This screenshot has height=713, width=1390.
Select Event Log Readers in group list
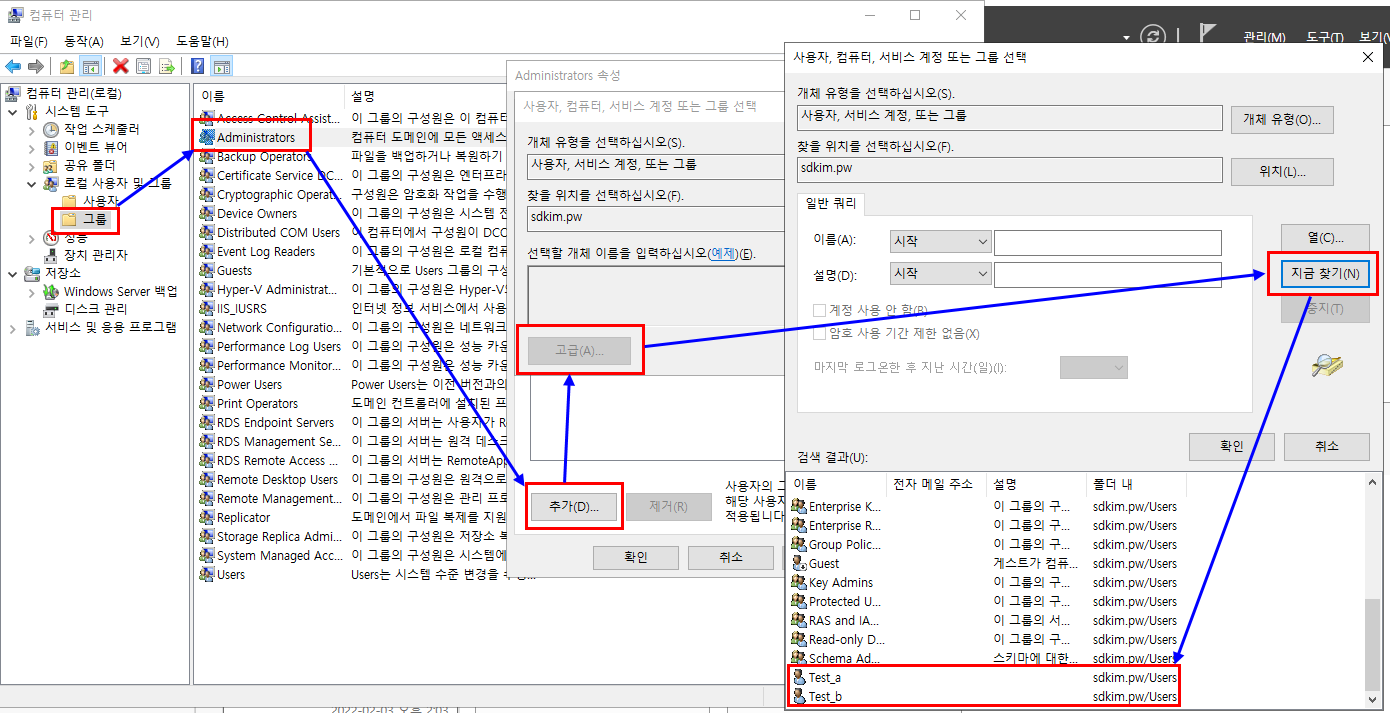pos(266,252)
